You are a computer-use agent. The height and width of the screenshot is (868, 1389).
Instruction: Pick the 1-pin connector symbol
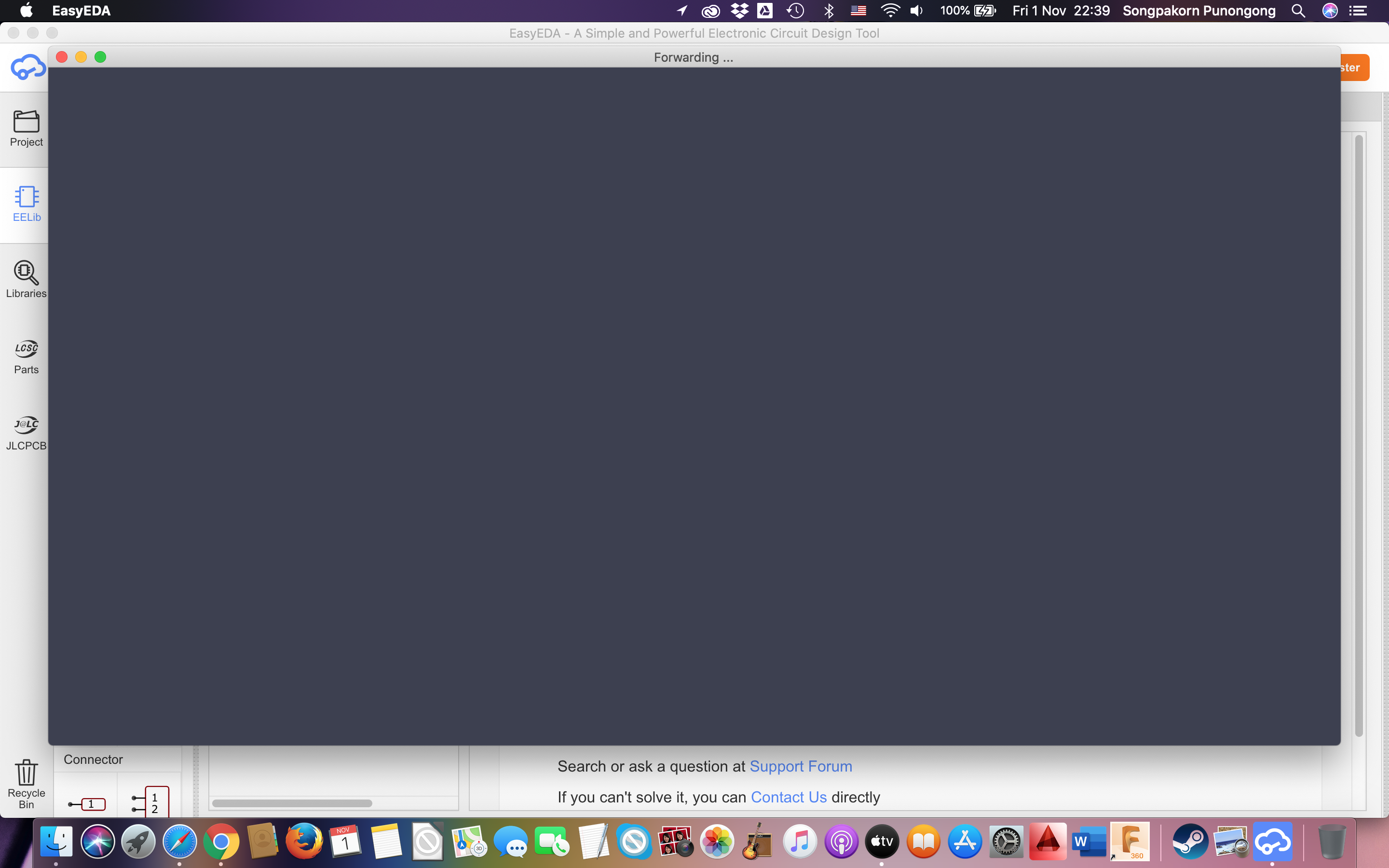click(x=87, y=804)
